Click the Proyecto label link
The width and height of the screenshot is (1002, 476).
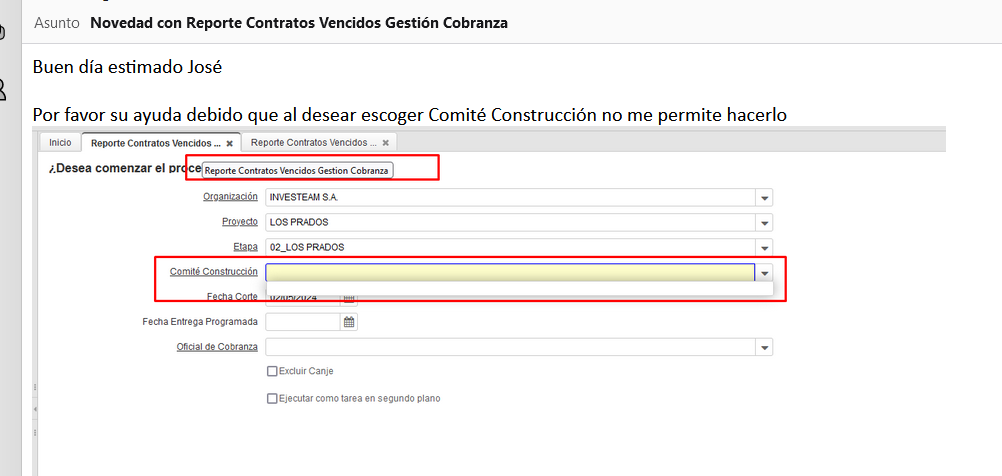(239, 222)
